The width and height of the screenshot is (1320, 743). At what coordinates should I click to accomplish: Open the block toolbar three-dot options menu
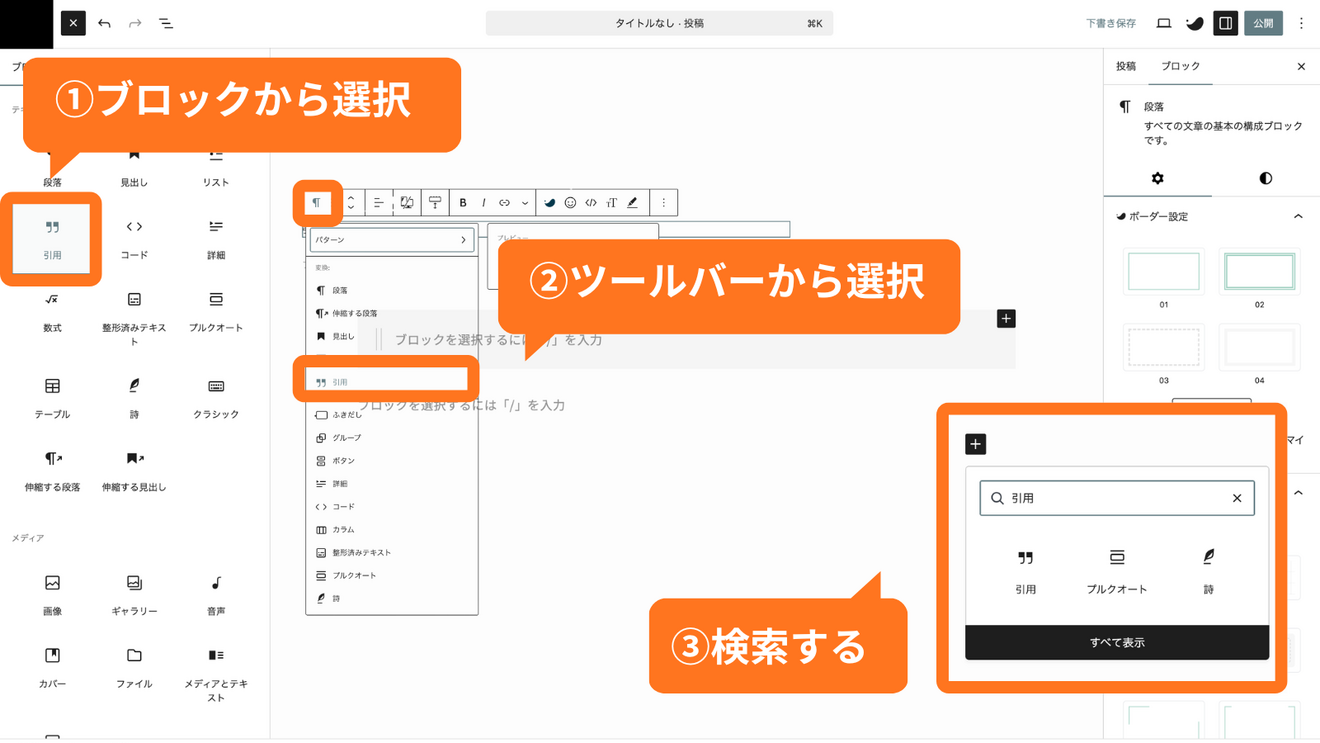[663, 203]
